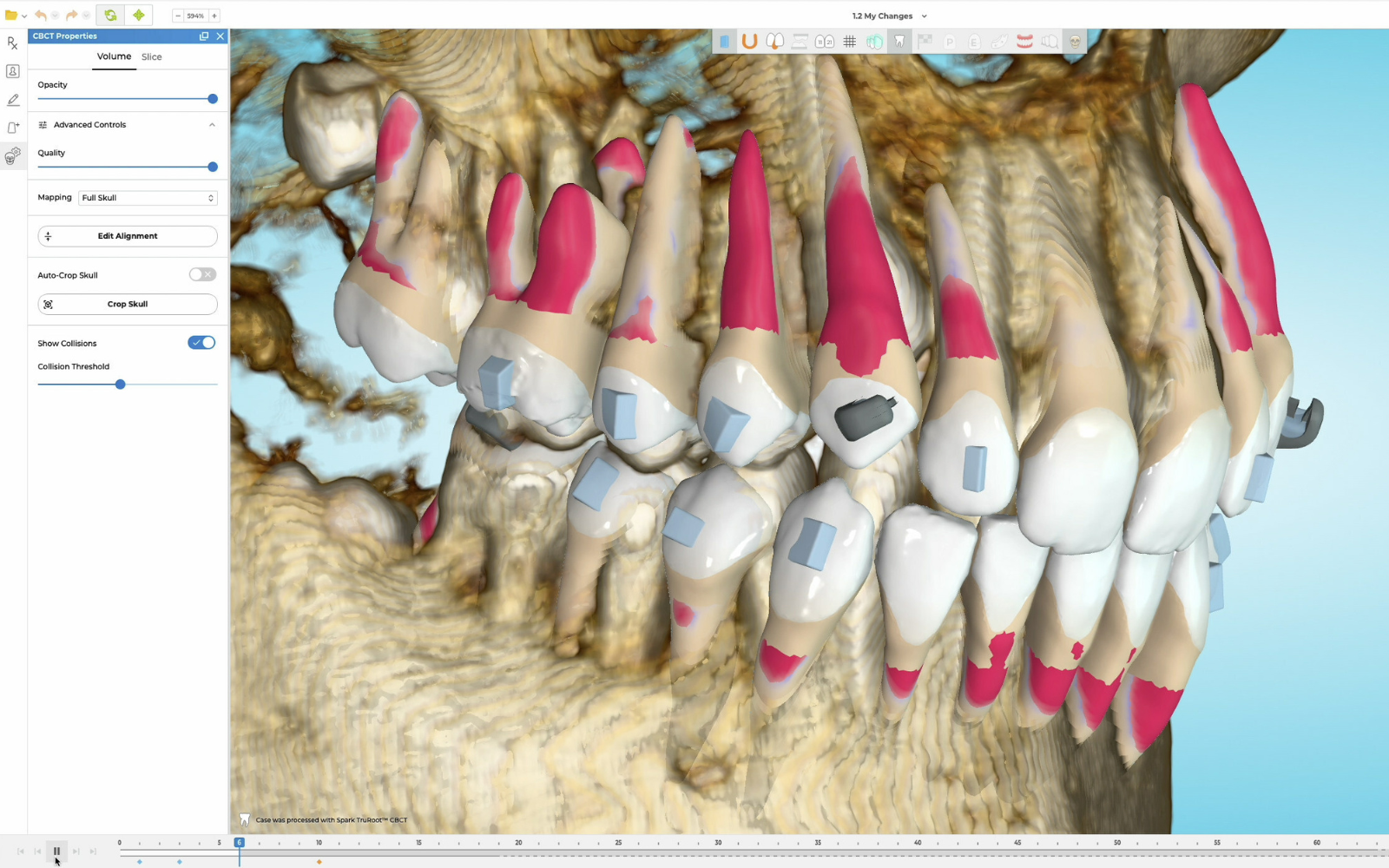Enable the Auto-Crop Skull toggle
The width and height of the screenshot is (1389, 868).
coord(201,274)
